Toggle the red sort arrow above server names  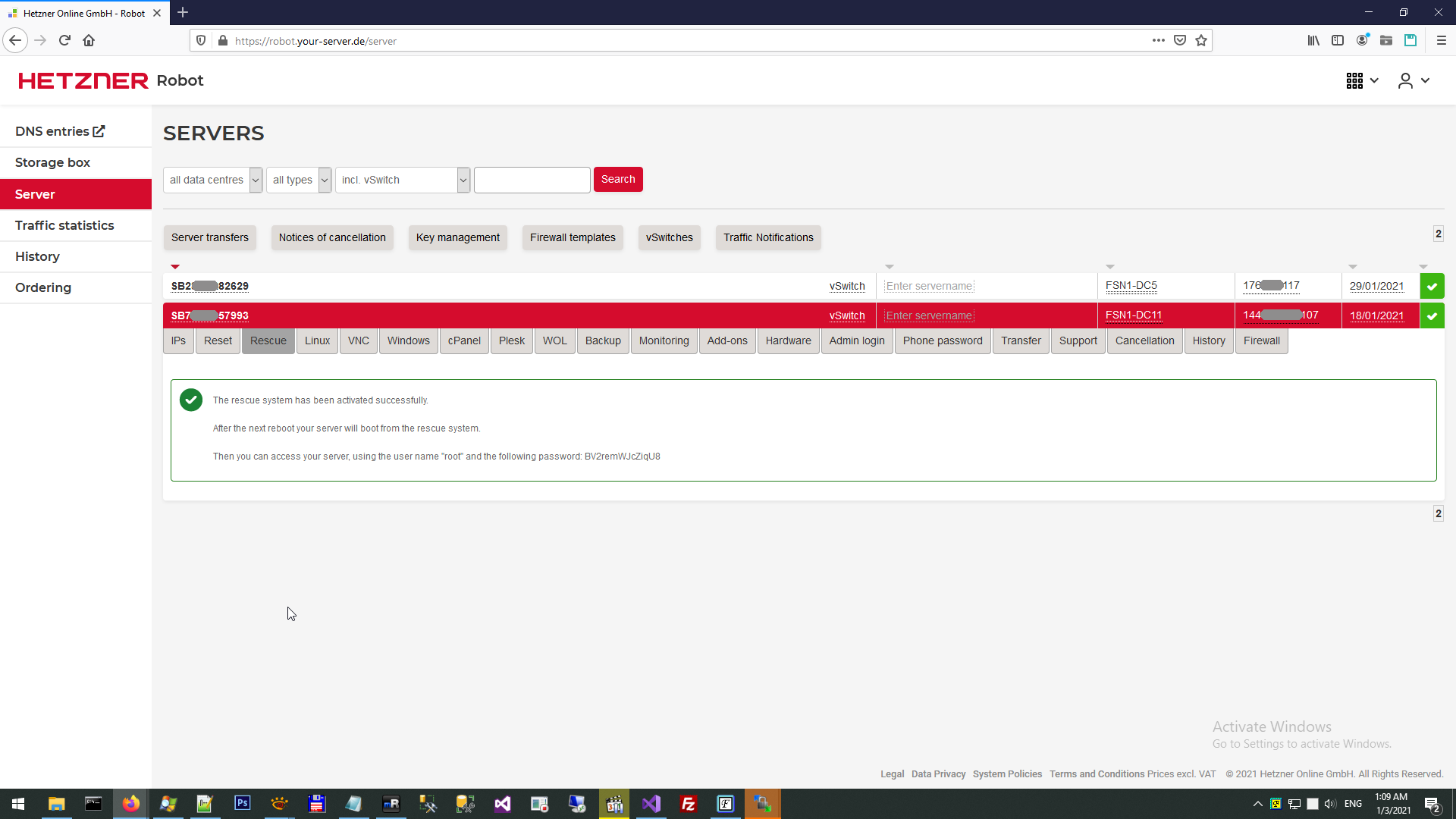[x=175, y=267]
